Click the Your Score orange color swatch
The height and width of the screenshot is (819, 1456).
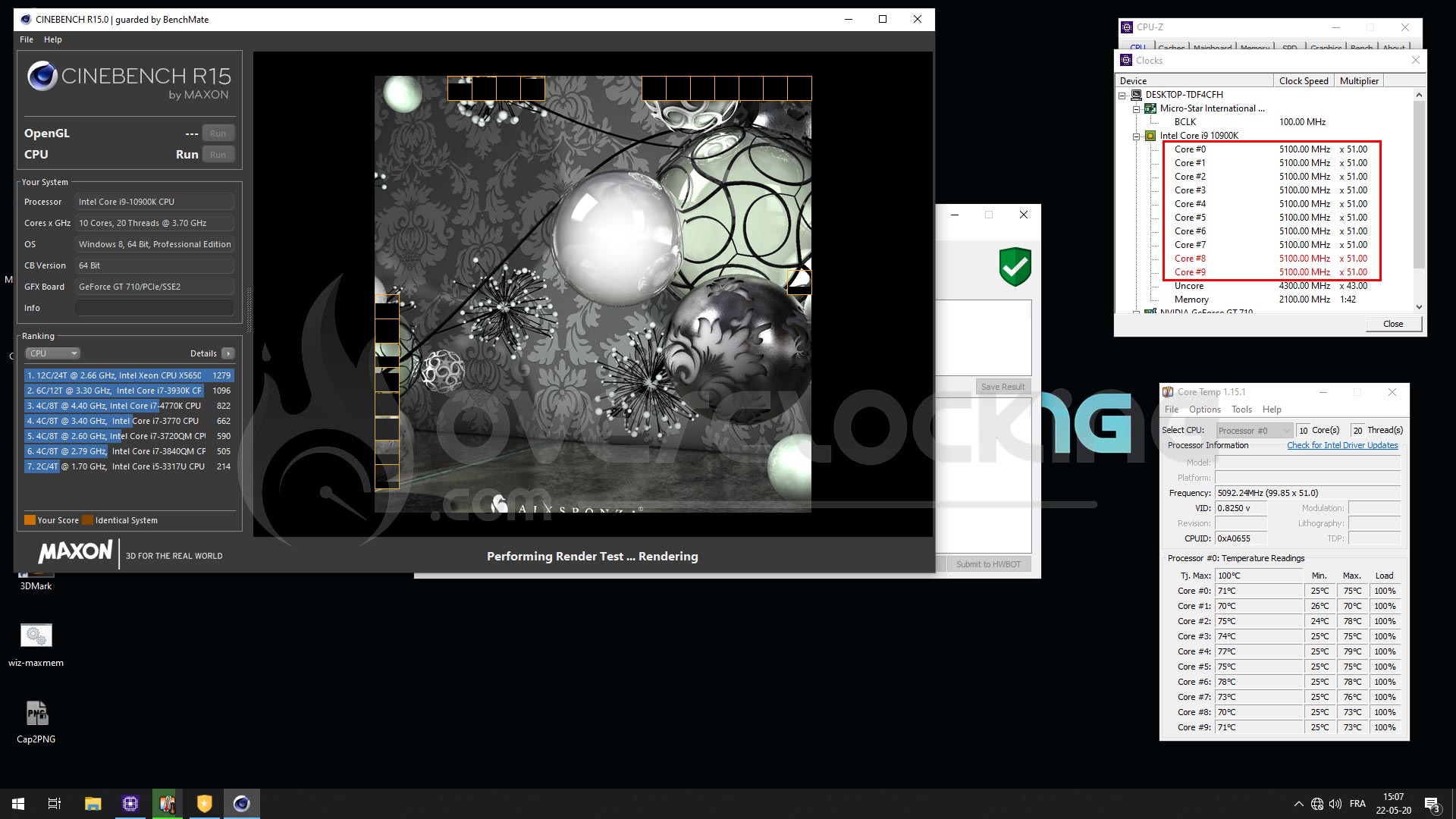(30, 520)
